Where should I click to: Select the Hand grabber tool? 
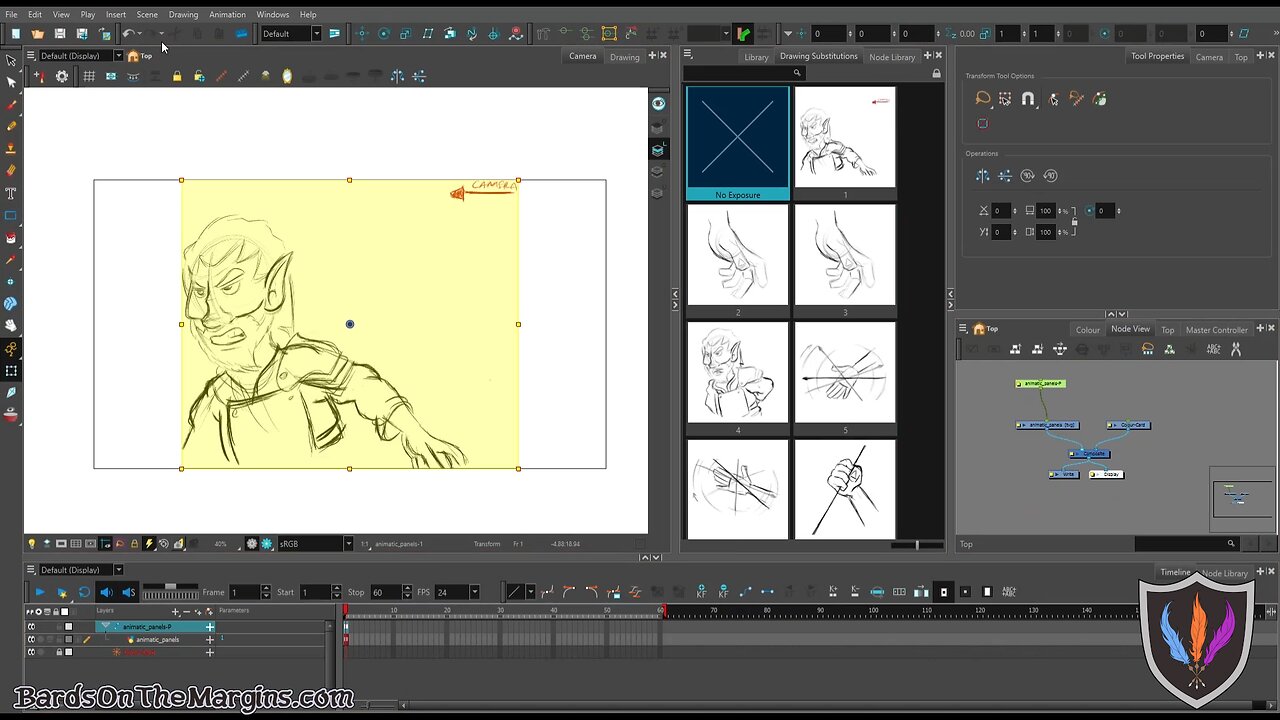coord(11,325)
